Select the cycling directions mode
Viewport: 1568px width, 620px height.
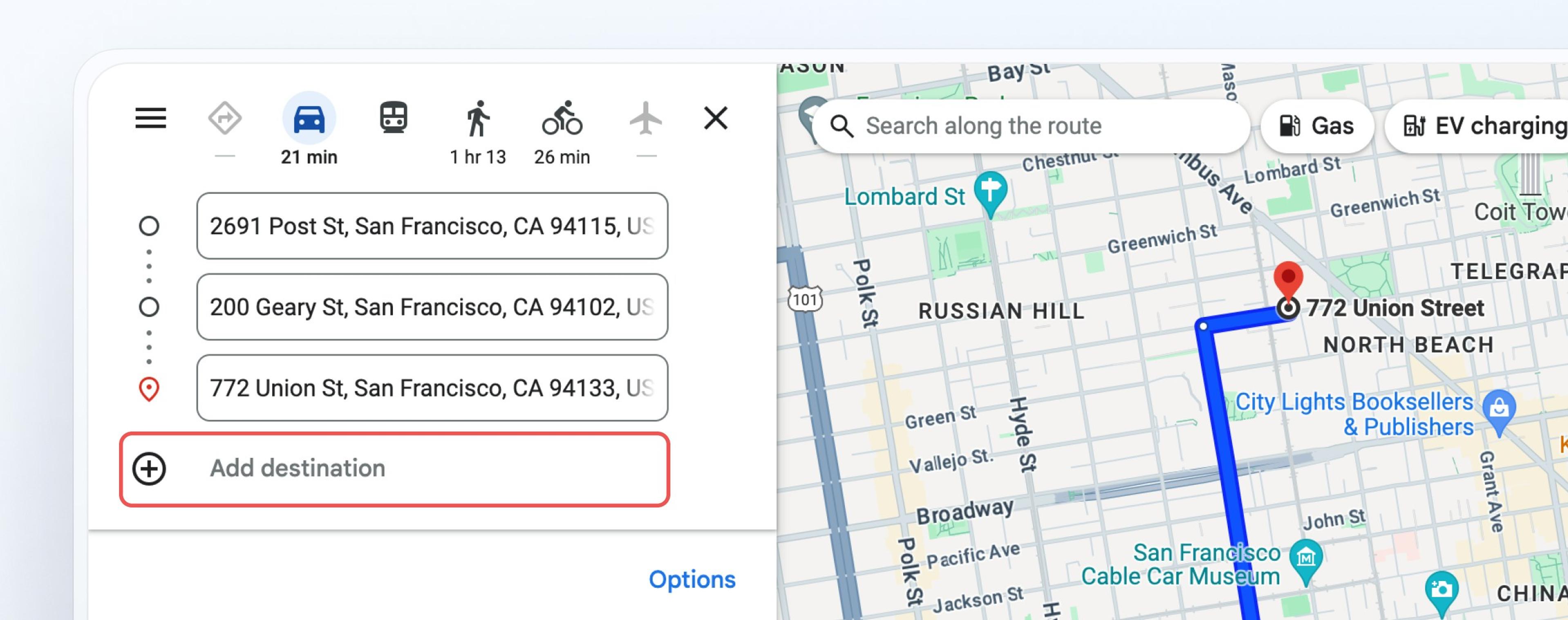[563, 119]
